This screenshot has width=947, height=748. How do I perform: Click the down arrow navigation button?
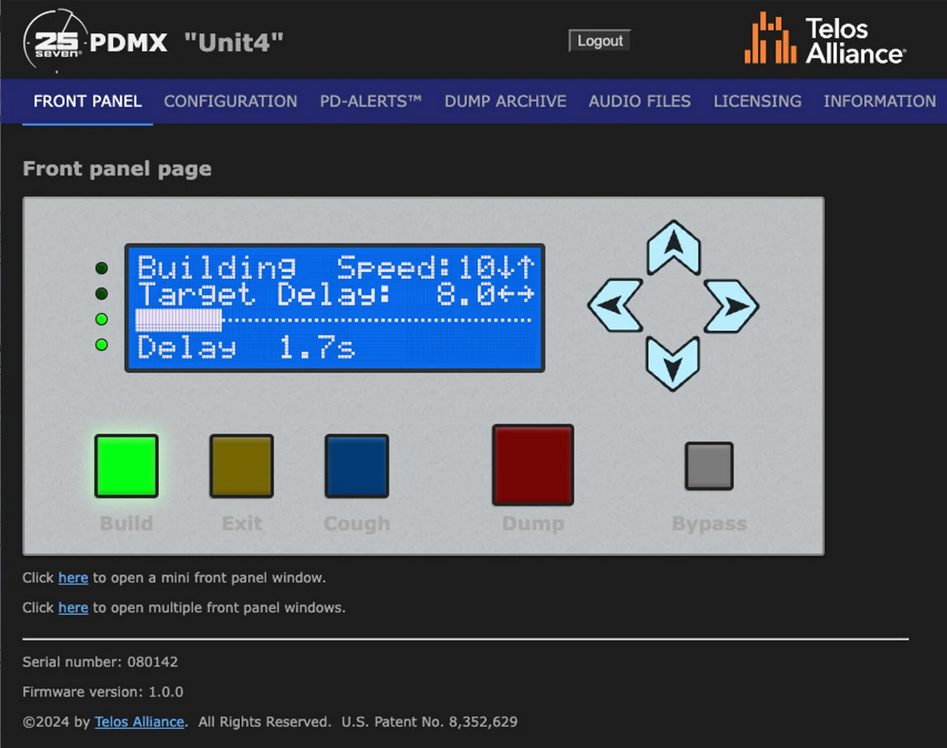673,364
